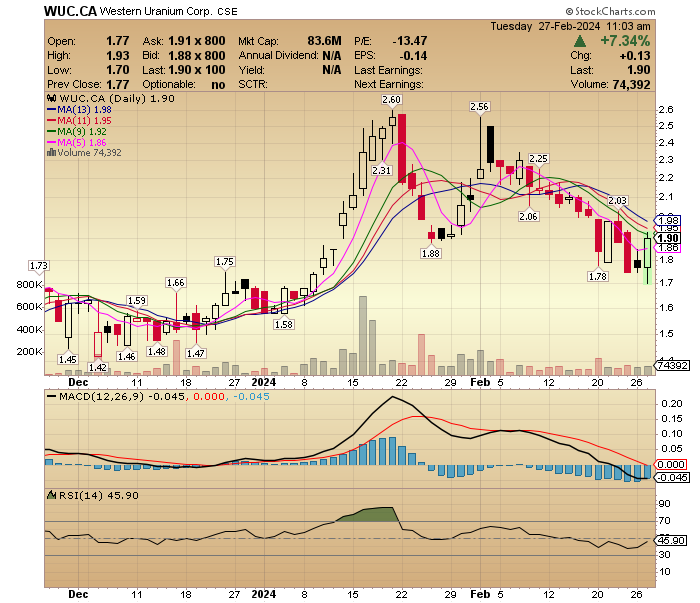This screenshot has width=700, height=603.
Task: Click the Mkt Cap value 83.6M
Action: point(325,41)
